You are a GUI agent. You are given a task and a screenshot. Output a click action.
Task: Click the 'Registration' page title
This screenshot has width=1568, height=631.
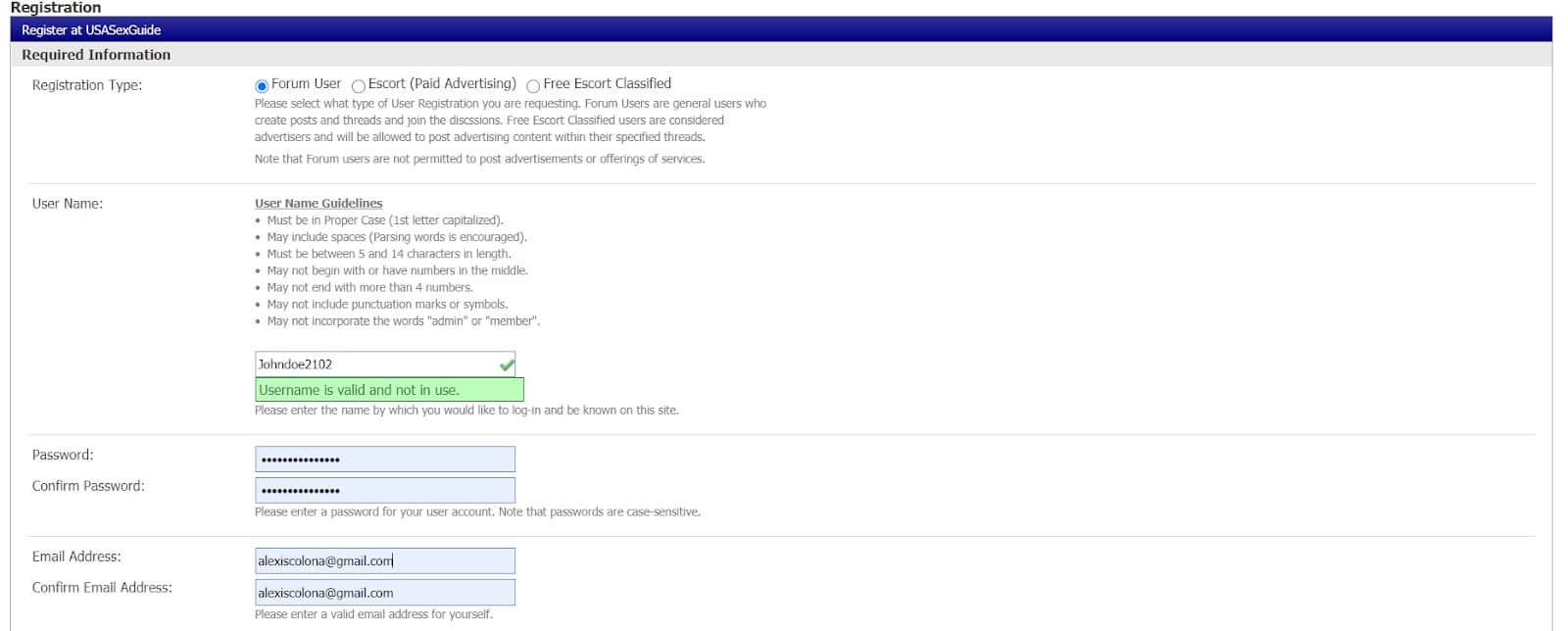(56, 8)
